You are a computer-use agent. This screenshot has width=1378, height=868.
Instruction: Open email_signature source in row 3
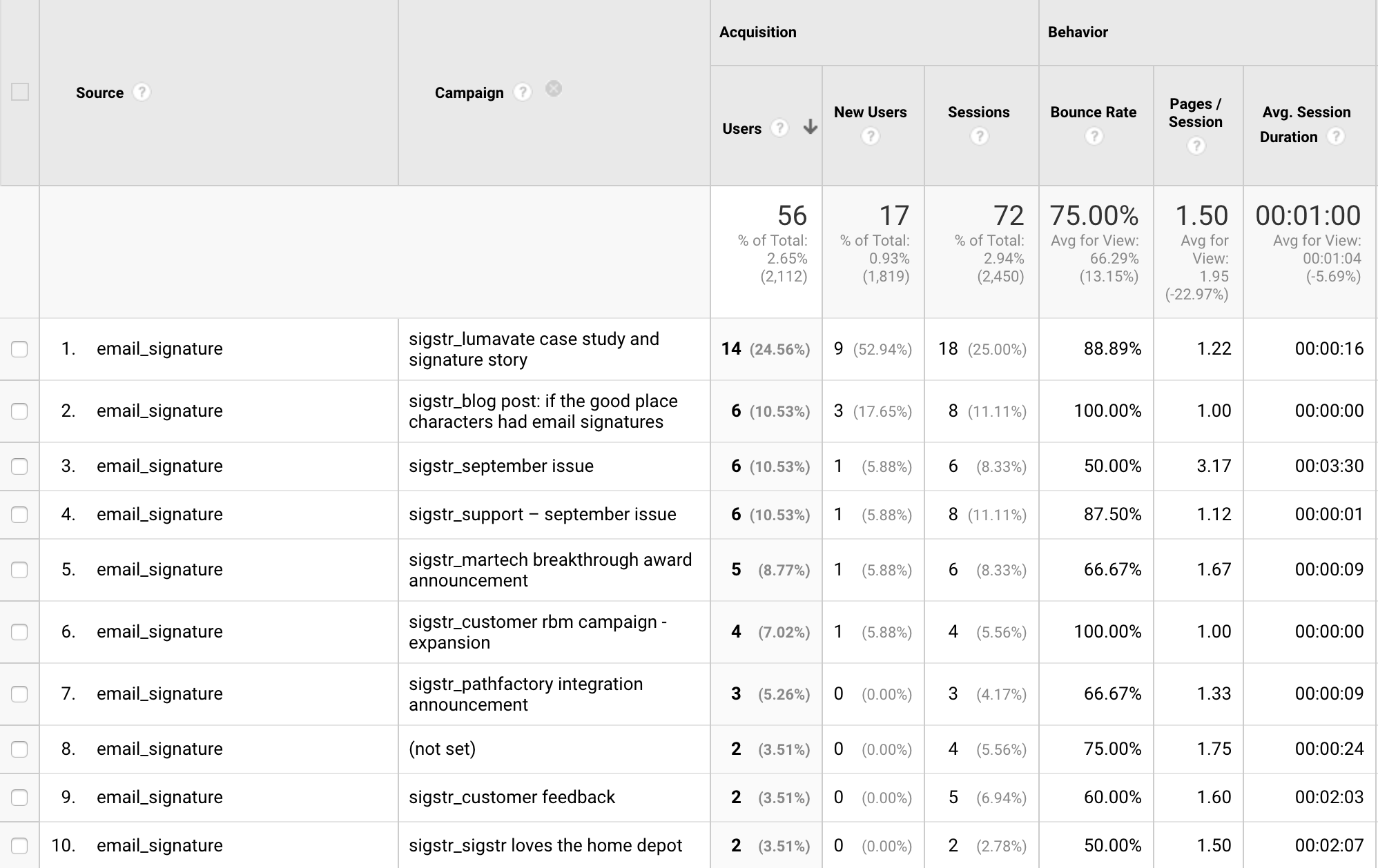click(159, 466)
